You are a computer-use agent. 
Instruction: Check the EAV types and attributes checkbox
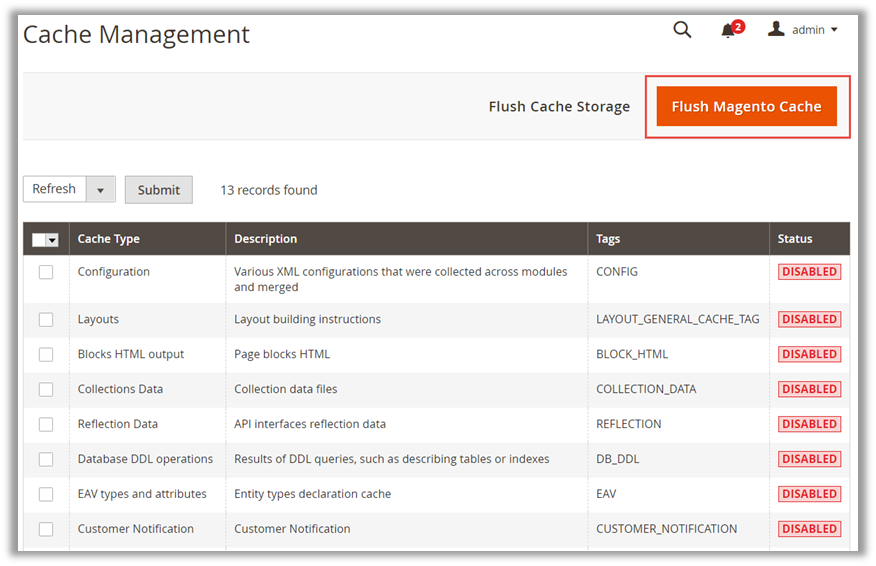pyautogui.click(x=46, y=494)
